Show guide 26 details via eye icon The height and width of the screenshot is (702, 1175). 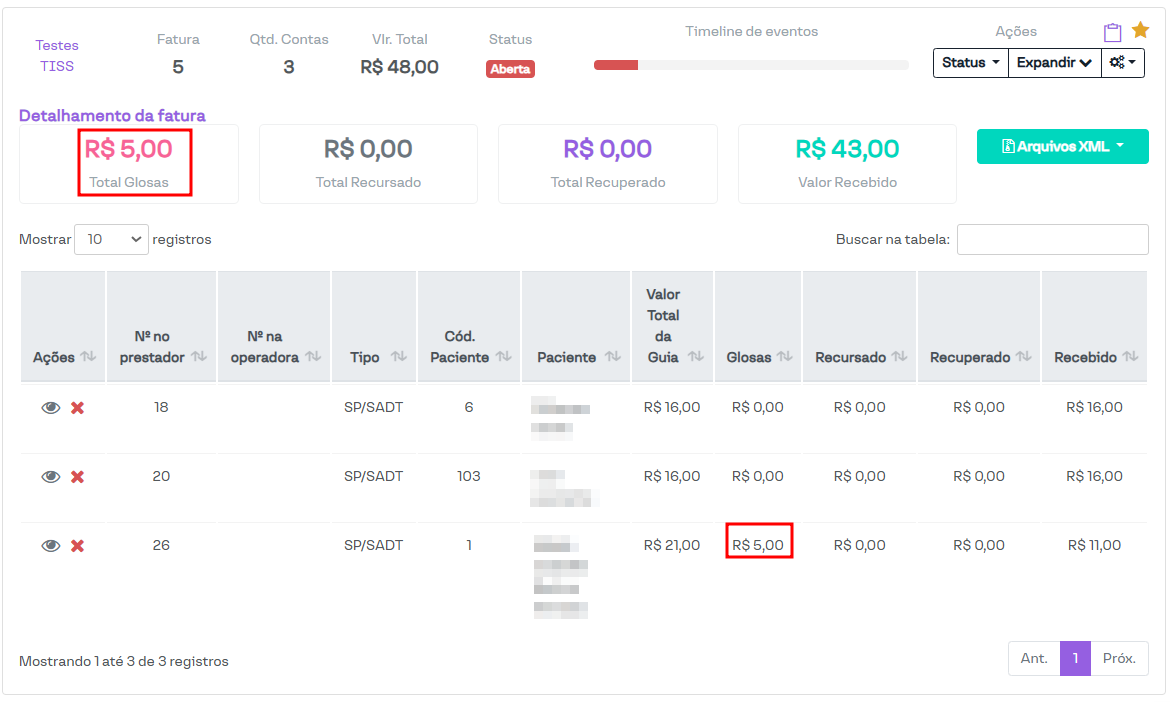pos(51,546)
